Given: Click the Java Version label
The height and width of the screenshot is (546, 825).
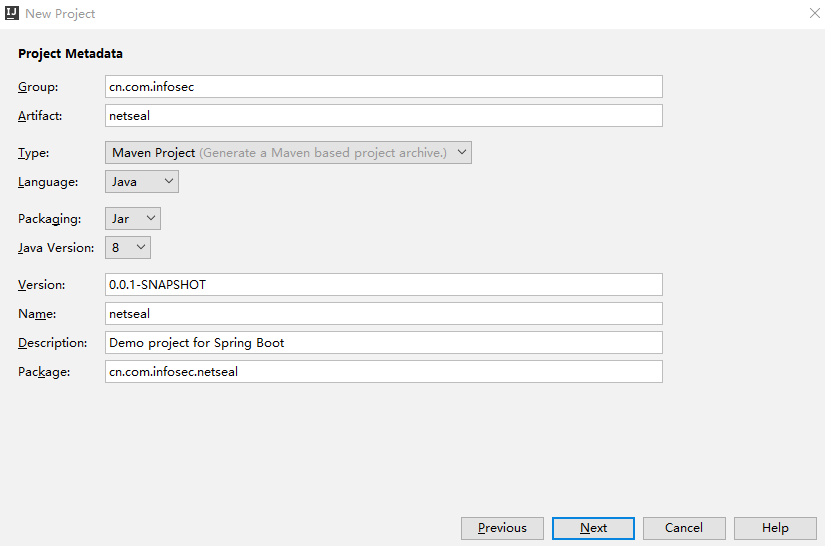Looking at the screenshot, I should pyautogui.click(x=56, y=248).
